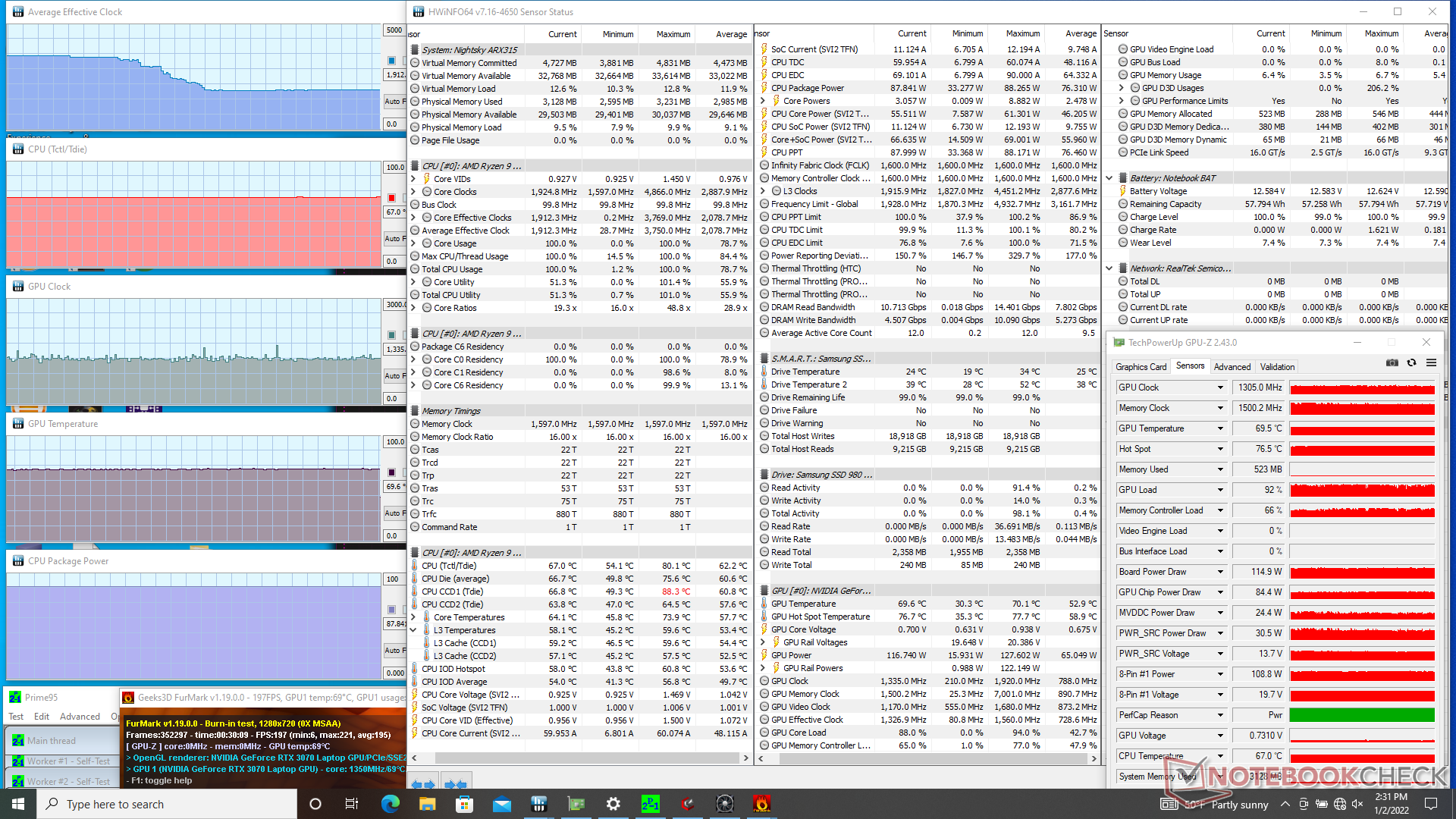Viewport: 1456px width, 819px height.
Task: Expand the Core VIDs sensor row
Action: pyautogui.click(x=413, y=179)
